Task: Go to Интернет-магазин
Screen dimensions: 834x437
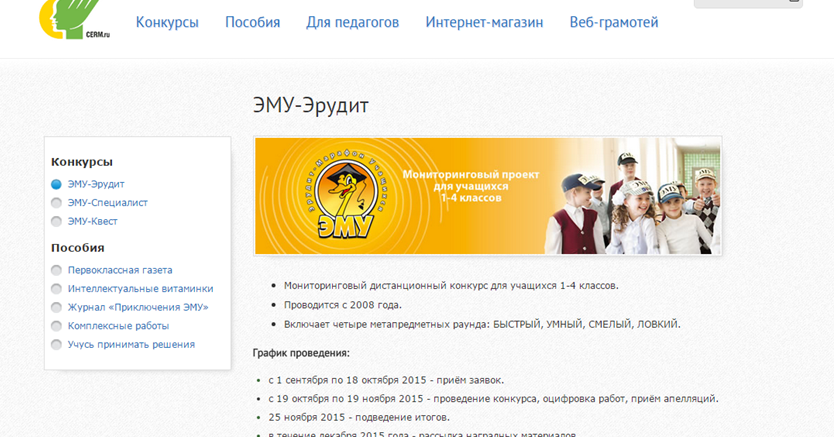Action: (485, 22)
